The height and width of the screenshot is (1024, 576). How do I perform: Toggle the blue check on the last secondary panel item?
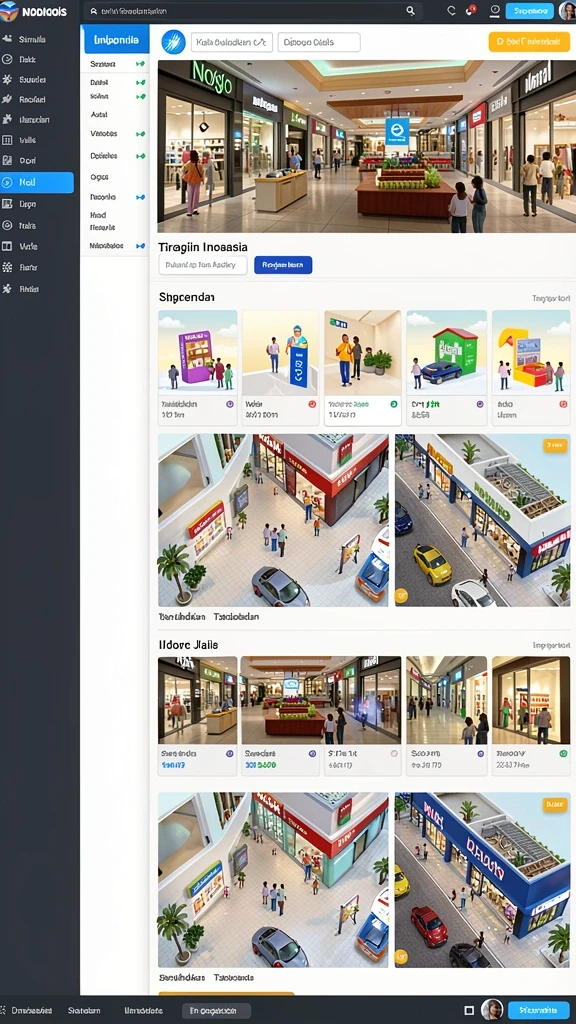(x=140, y=246)
